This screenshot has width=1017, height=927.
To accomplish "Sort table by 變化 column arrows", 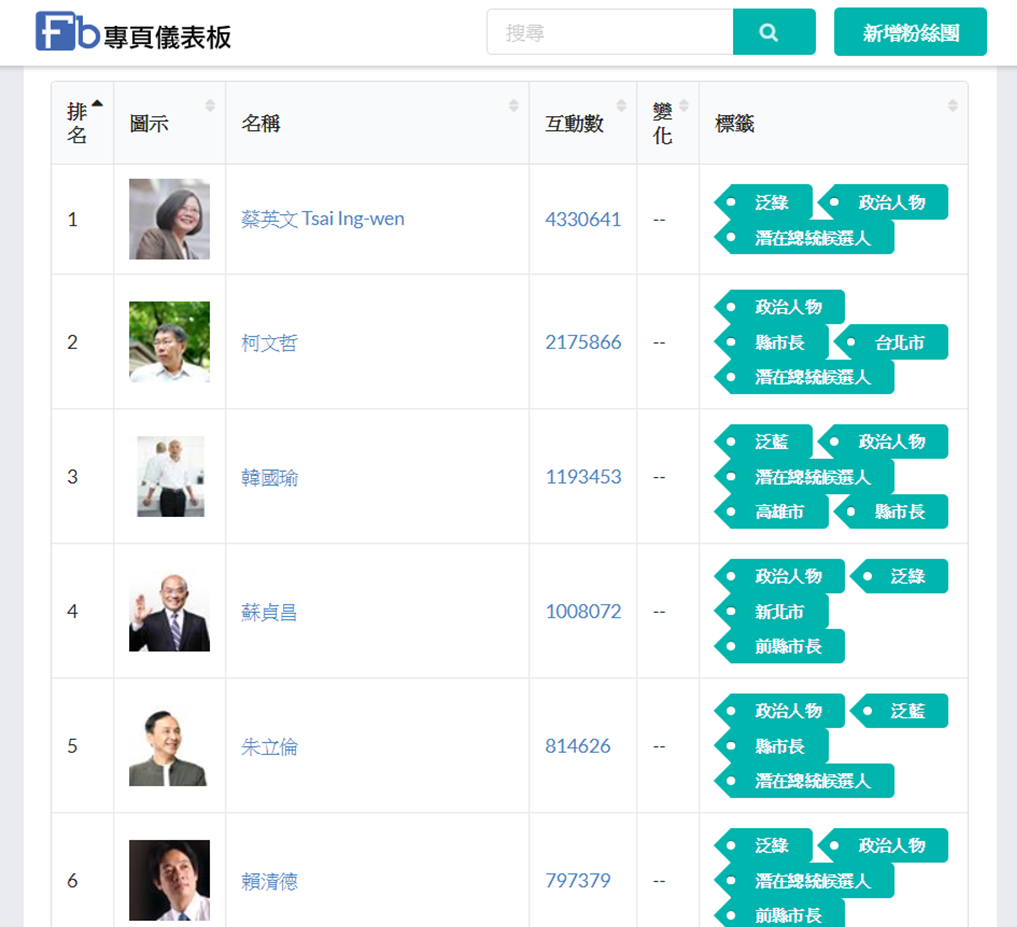I will point(684,106).
